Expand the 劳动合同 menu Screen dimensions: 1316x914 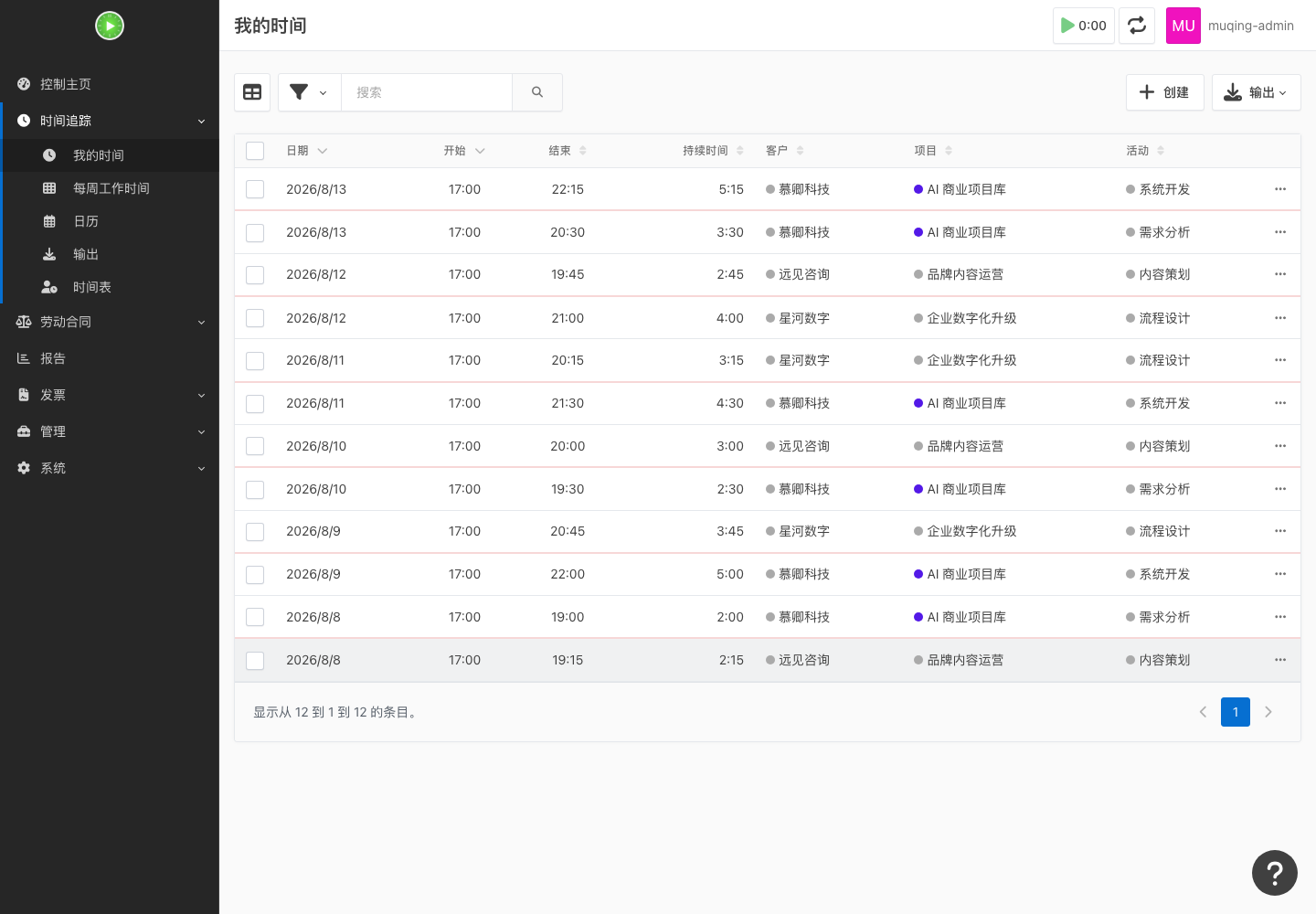click(110, 322)
